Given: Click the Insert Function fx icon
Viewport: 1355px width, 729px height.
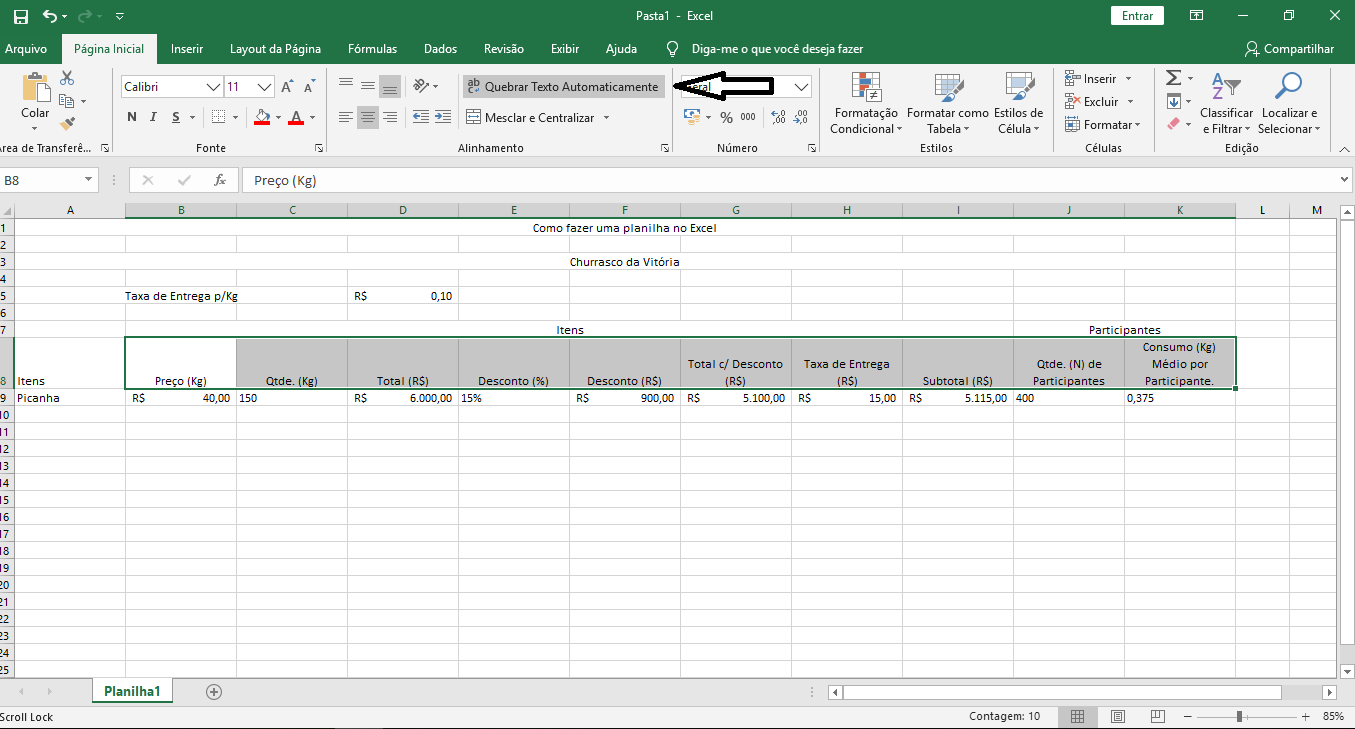Looking at the screenshot, I should tap(219, 180).
